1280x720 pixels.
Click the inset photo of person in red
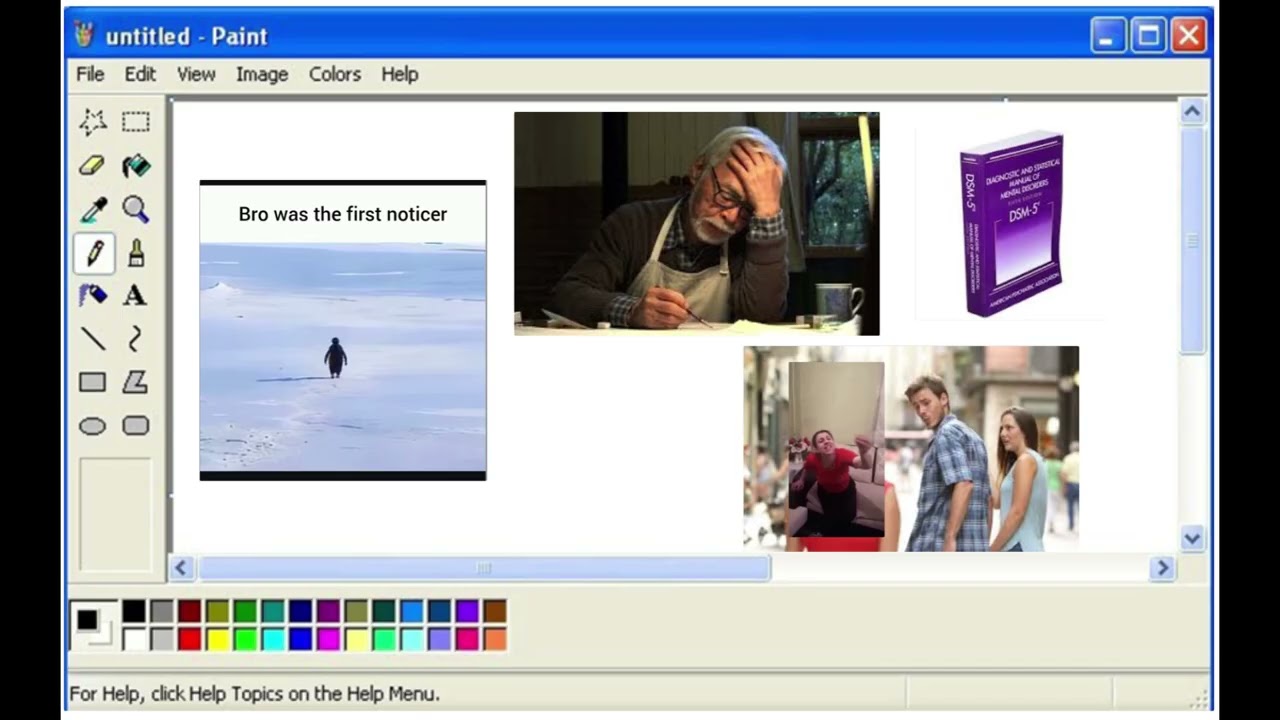[836, 450]
